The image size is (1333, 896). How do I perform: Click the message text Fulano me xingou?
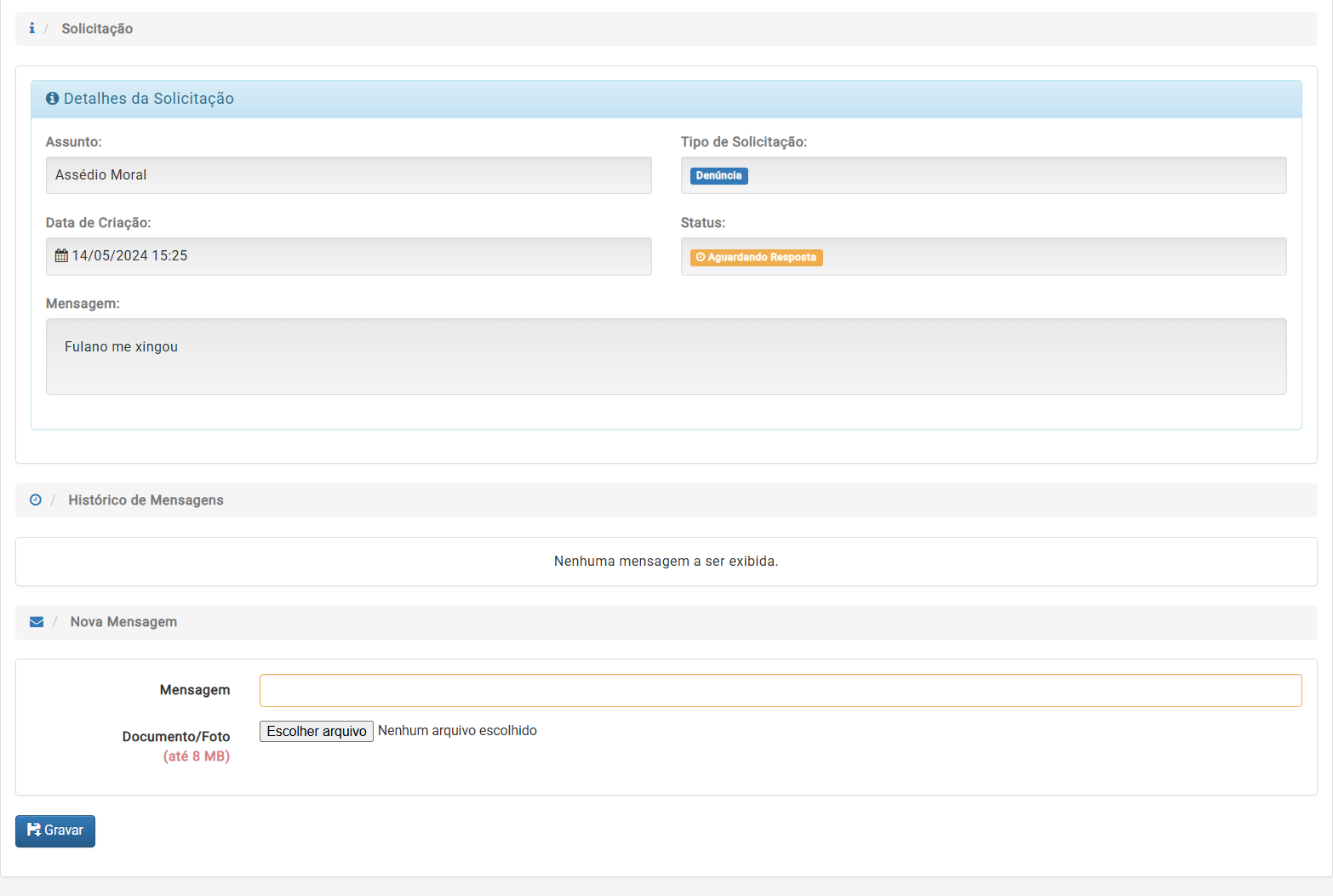point(121,347)
